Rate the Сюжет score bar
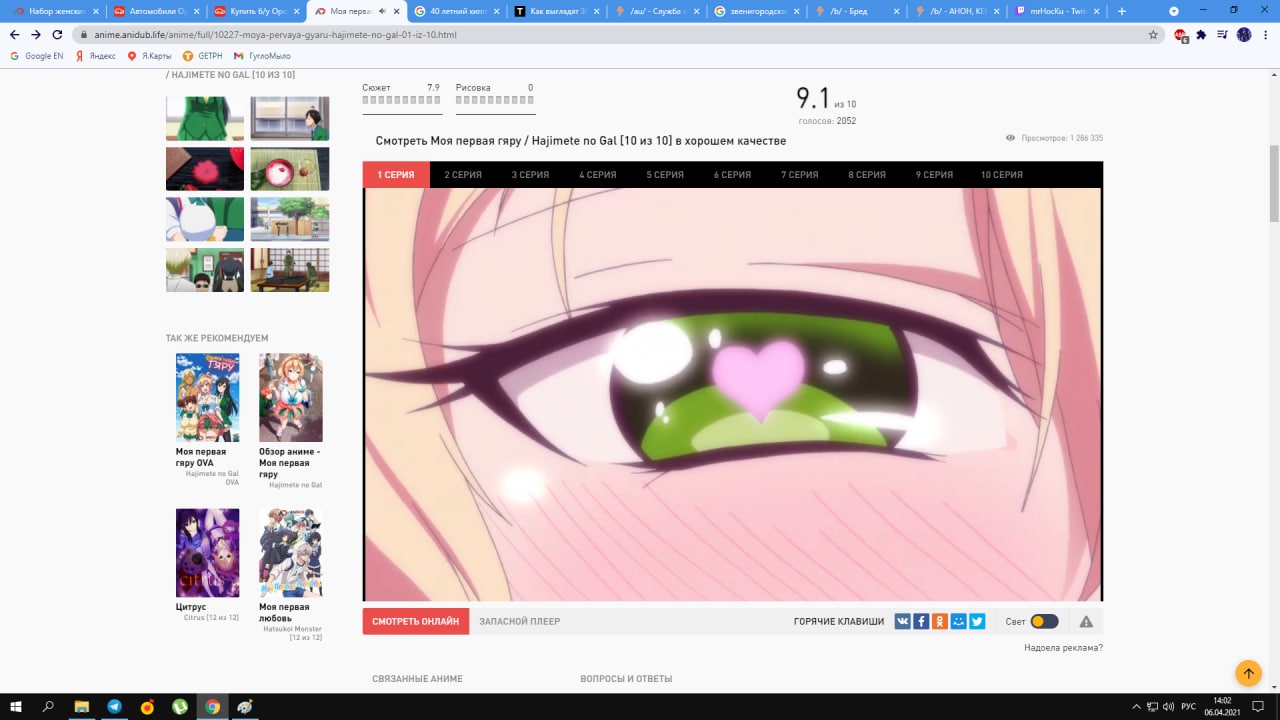1280x720 pixels. pyautogui.click(x=401, y=100)
